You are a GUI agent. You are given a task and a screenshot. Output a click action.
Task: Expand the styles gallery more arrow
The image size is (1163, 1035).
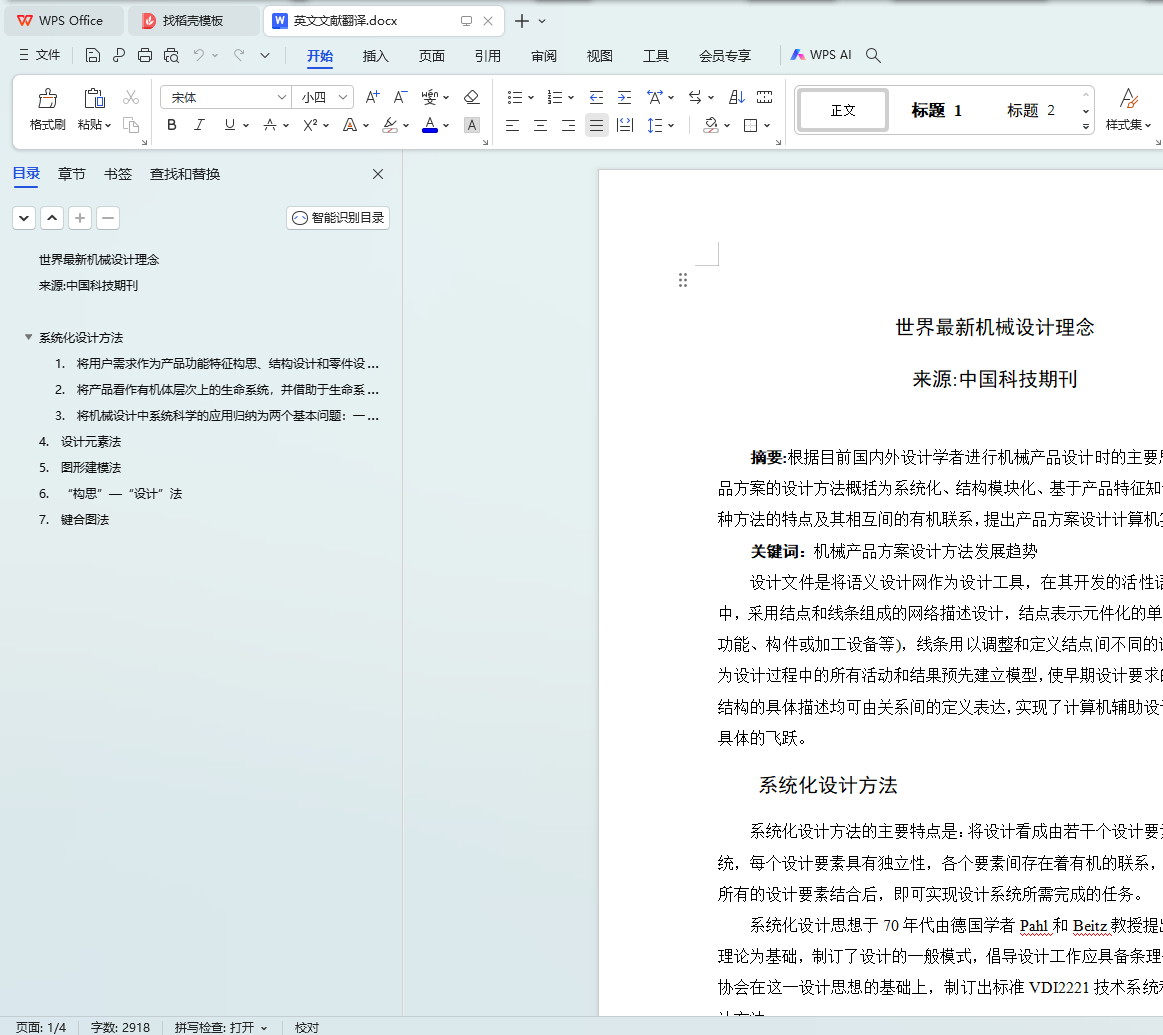pyautogui.click(x=1086, y=126)
